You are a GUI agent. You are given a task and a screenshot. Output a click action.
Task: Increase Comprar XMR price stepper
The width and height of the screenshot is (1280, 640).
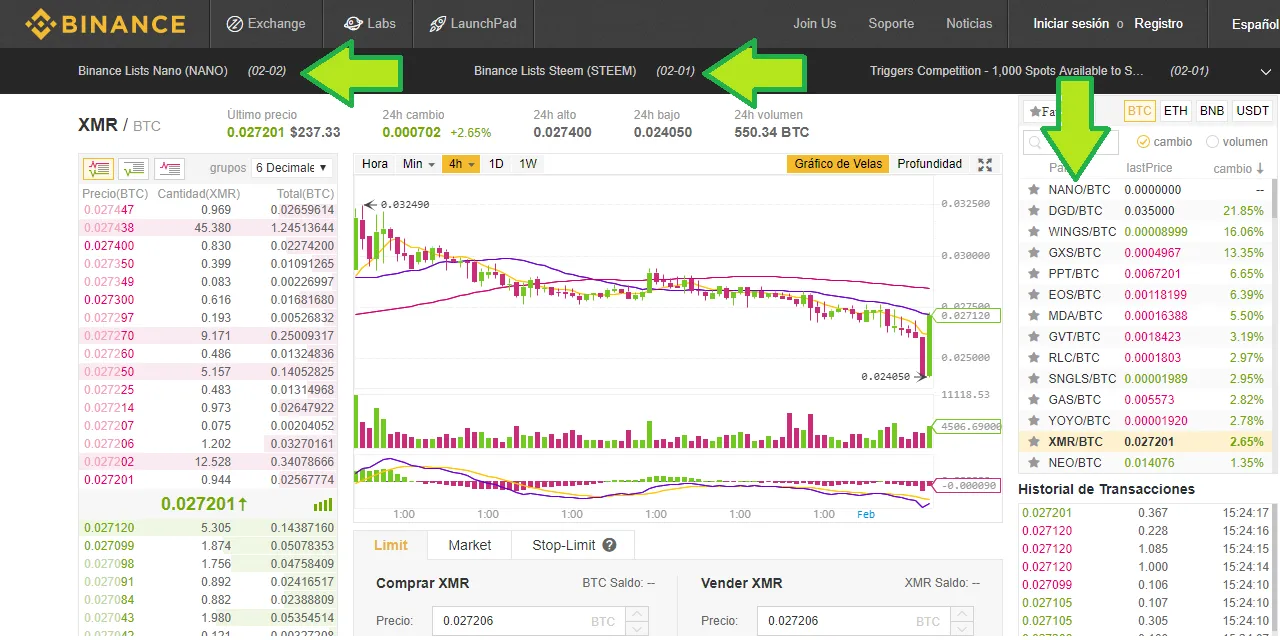coord(638,614)
